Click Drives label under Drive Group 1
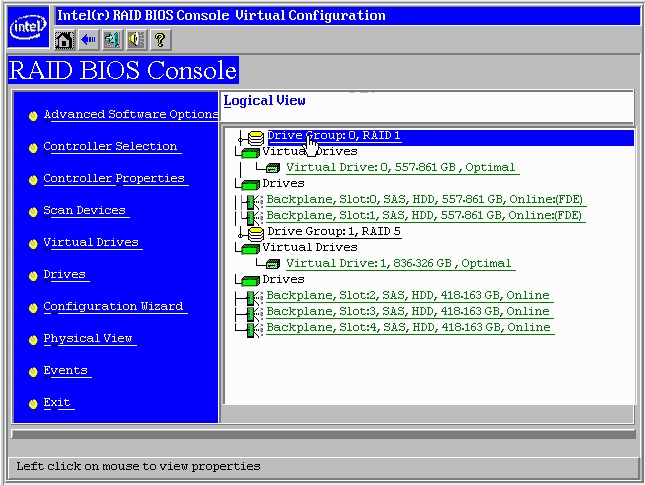645x485 pixels. pyautogui.click(x=283, y=279)
